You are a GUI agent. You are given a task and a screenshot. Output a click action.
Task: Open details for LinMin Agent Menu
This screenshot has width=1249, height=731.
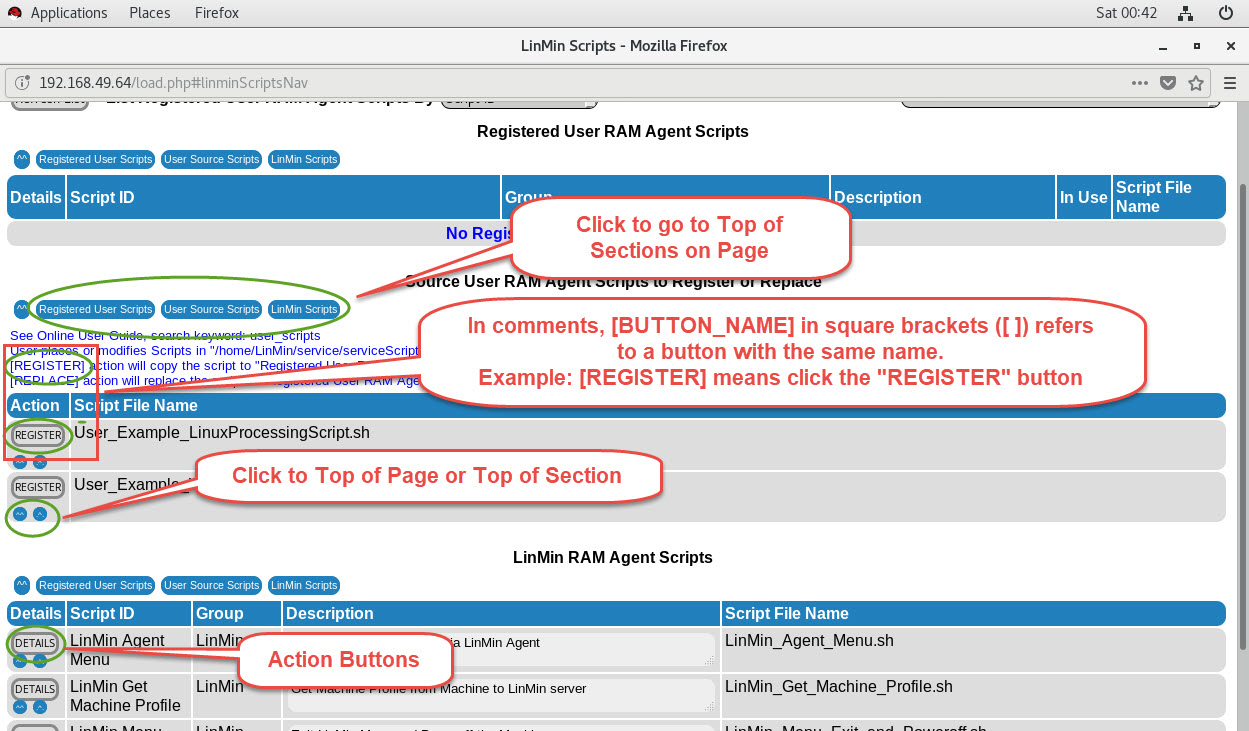point(35,643)
